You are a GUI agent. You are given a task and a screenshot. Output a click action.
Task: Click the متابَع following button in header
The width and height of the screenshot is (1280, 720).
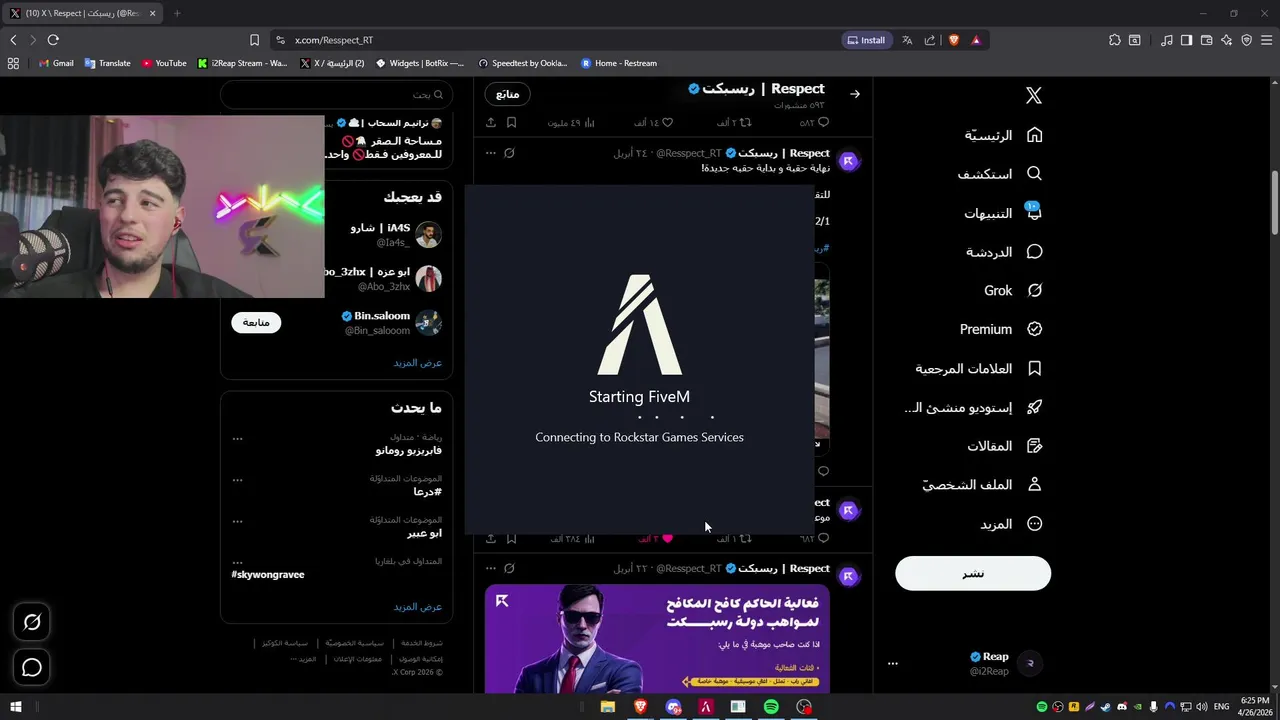(x=508, y=94)
